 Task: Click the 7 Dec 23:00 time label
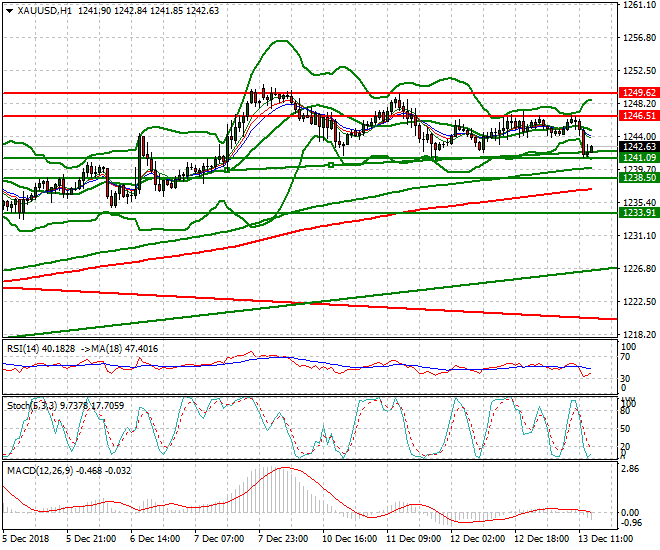(283, 539)
